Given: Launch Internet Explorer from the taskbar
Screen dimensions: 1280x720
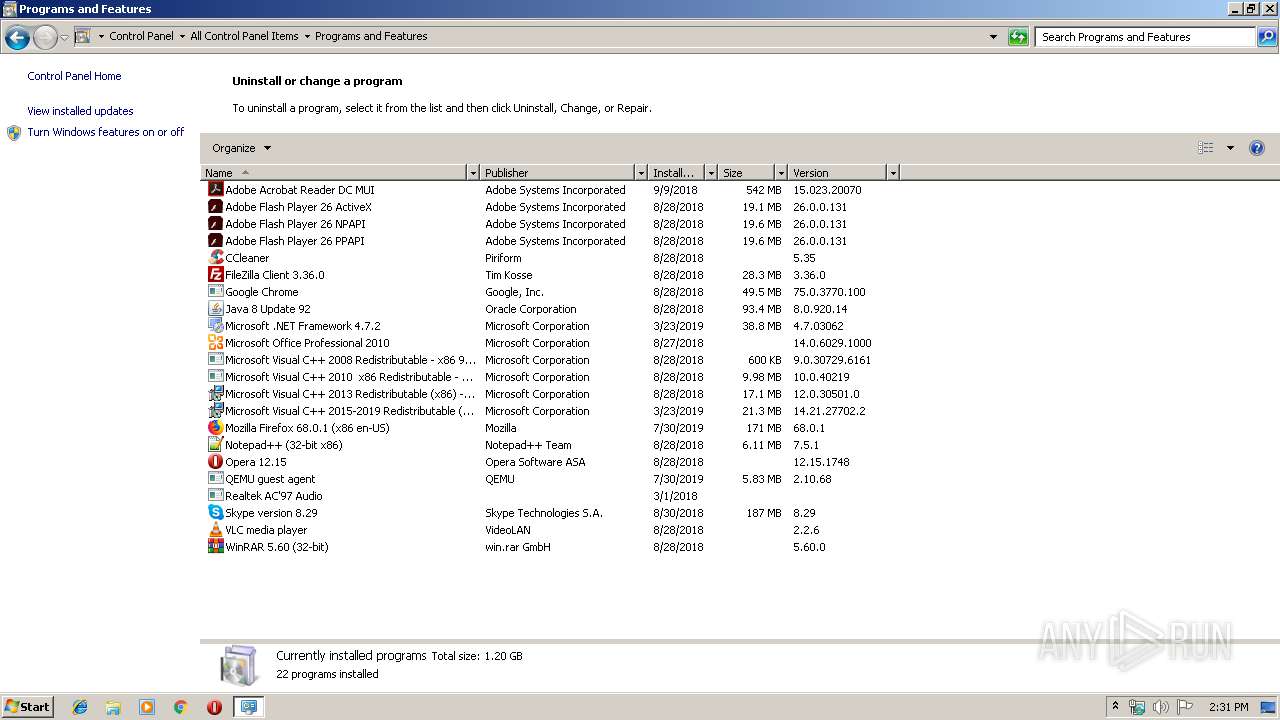Looking at the screenshot, I should (x=80, y=707).
